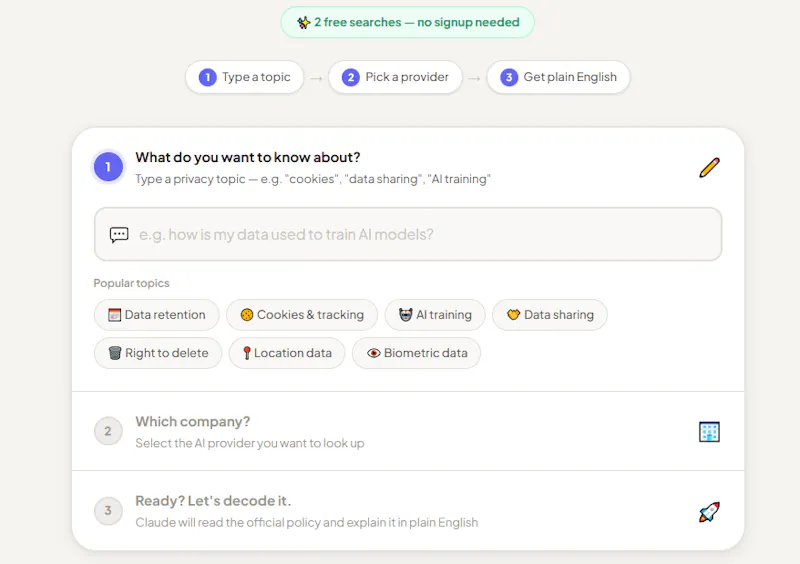The image size is (800, 564).
Task: Click the 'Type a privacy topic' hint text
Action: point(313,179)
